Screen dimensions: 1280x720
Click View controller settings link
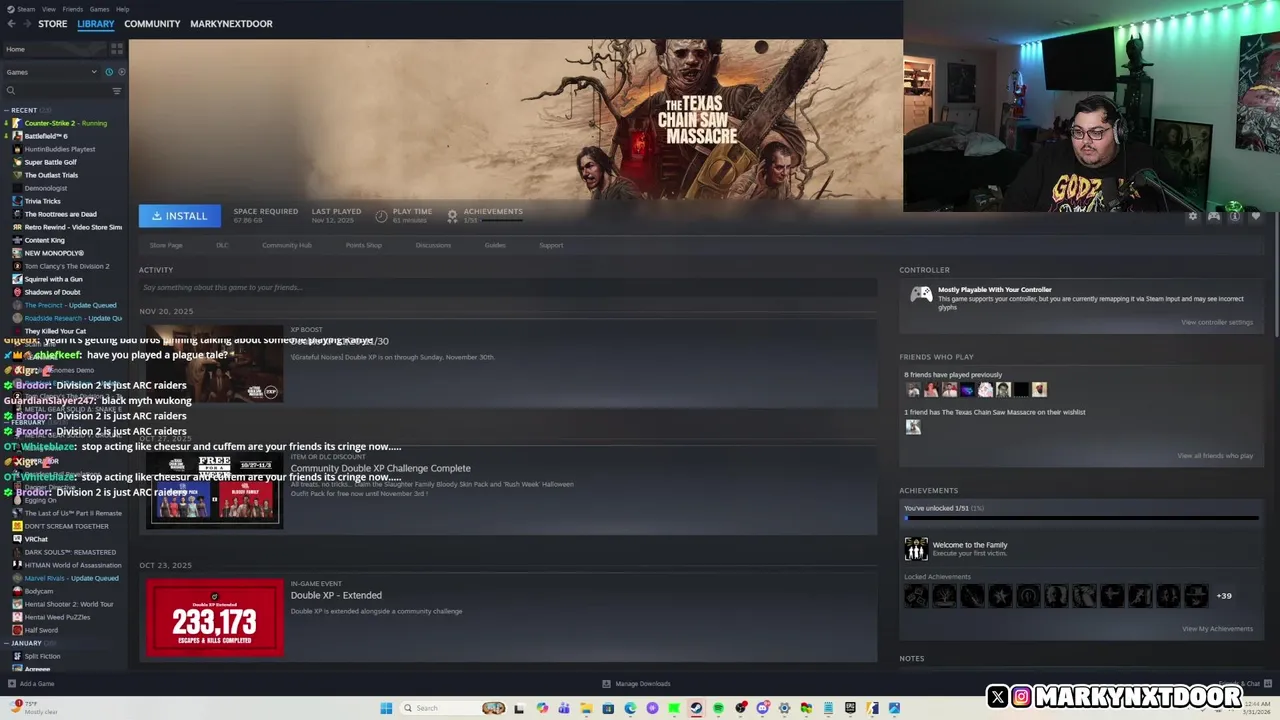coord(1216,322)
